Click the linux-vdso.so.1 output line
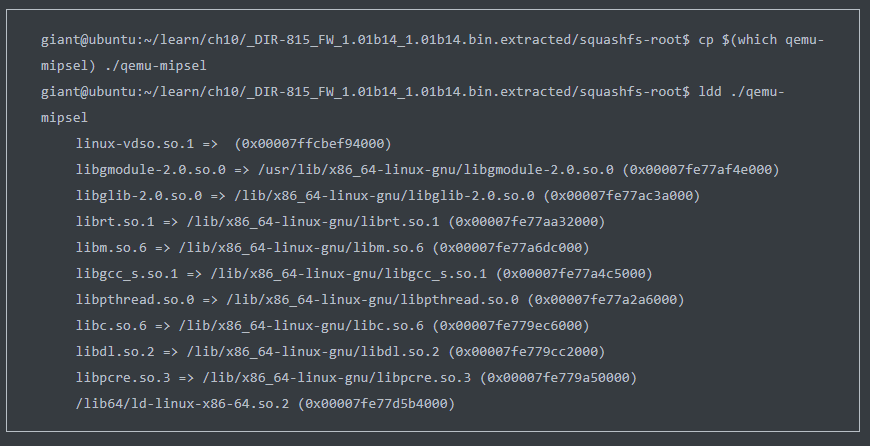Image resolution: width=870 pixels, height=446 pixels. pyautogui.click(x=234, y=144)
